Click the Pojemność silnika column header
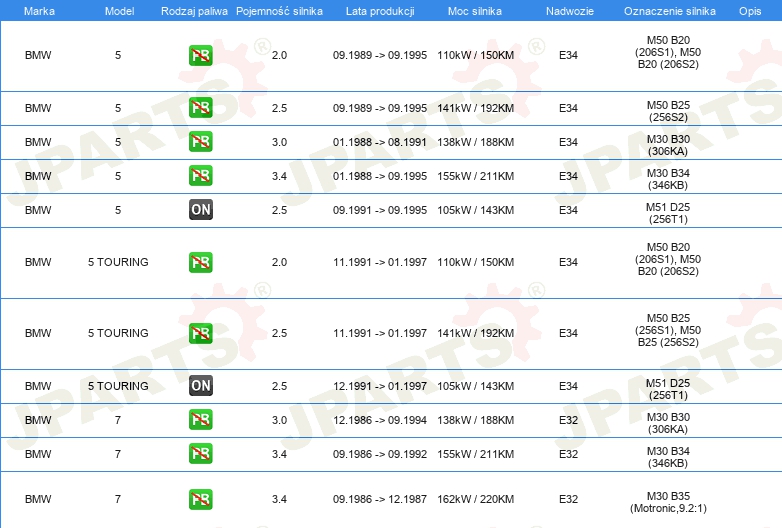Screen dimensions: 782x528 point(279,11)
